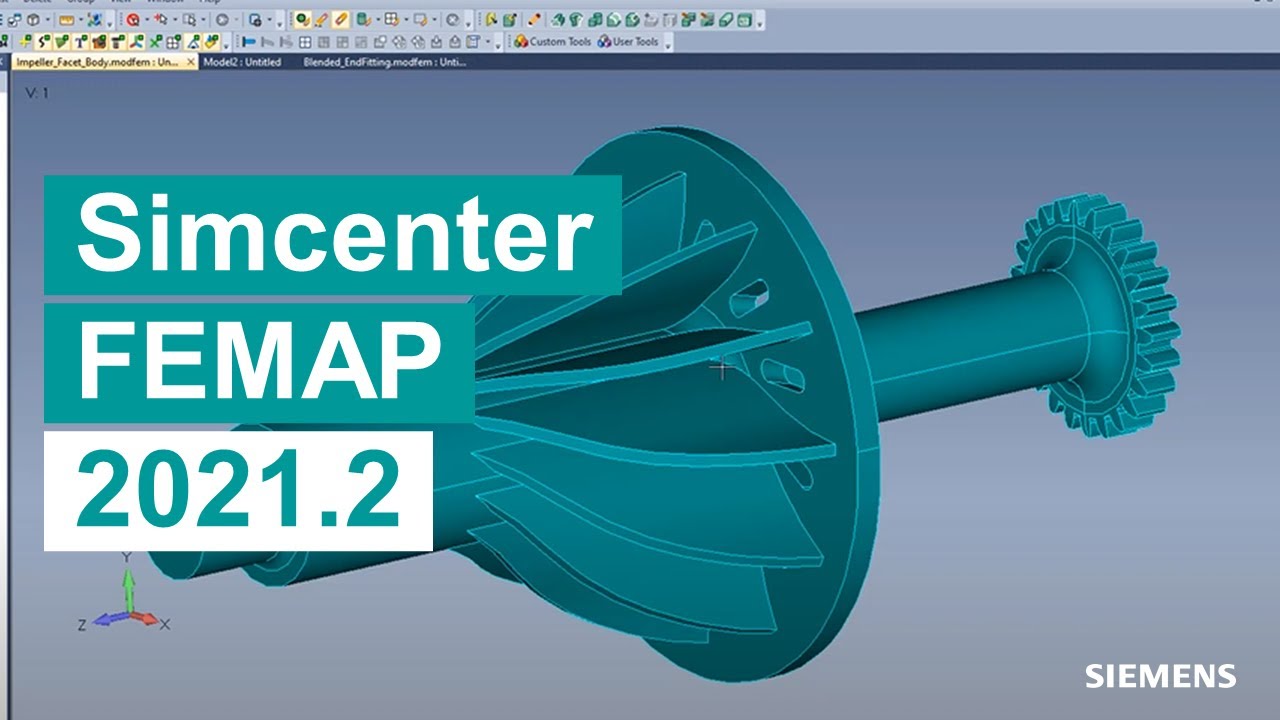
Task: Expand the Custom/User Tools toolbar overflow arrow
Action: coord(667,43)
